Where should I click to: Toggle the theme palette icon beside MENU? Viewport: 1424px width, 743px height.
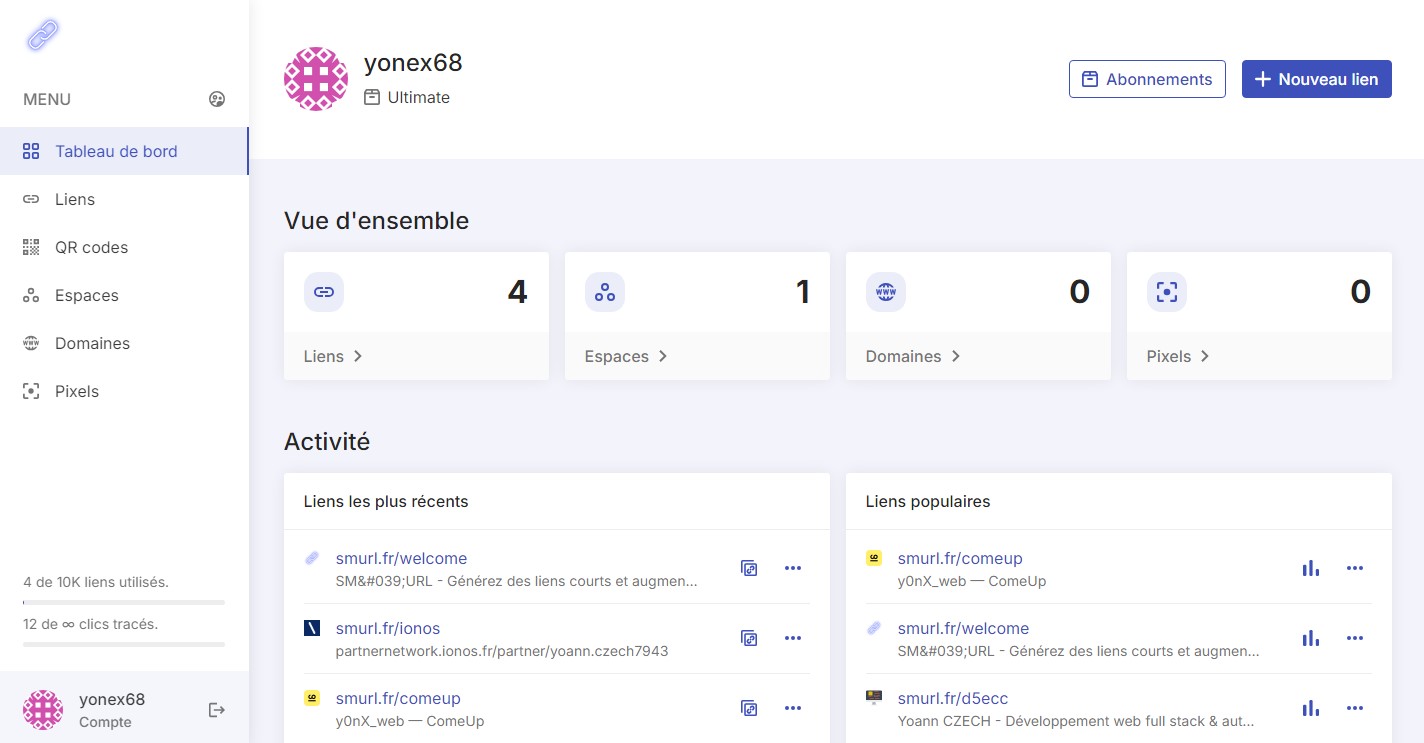point(217,99)
